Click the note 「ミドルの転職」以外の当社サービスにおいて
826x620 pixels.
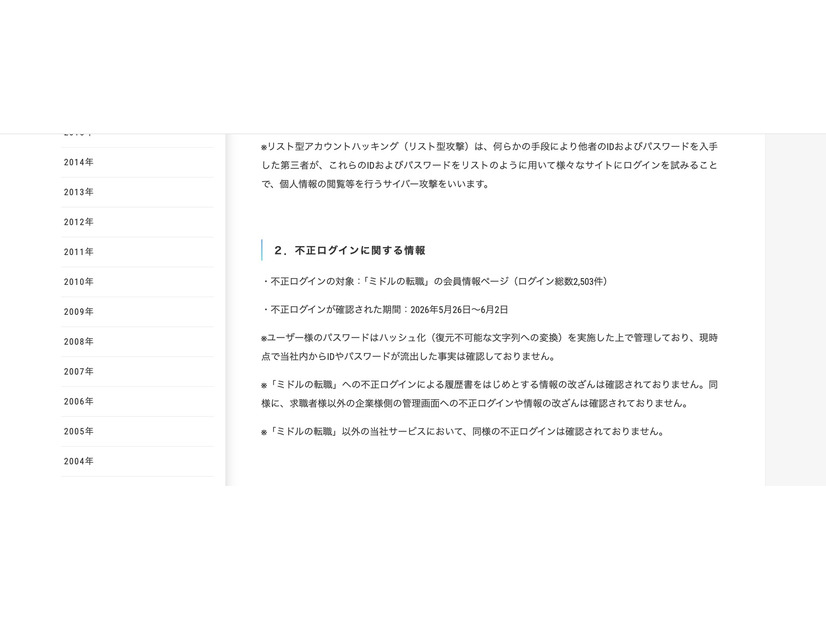point(463,432)
